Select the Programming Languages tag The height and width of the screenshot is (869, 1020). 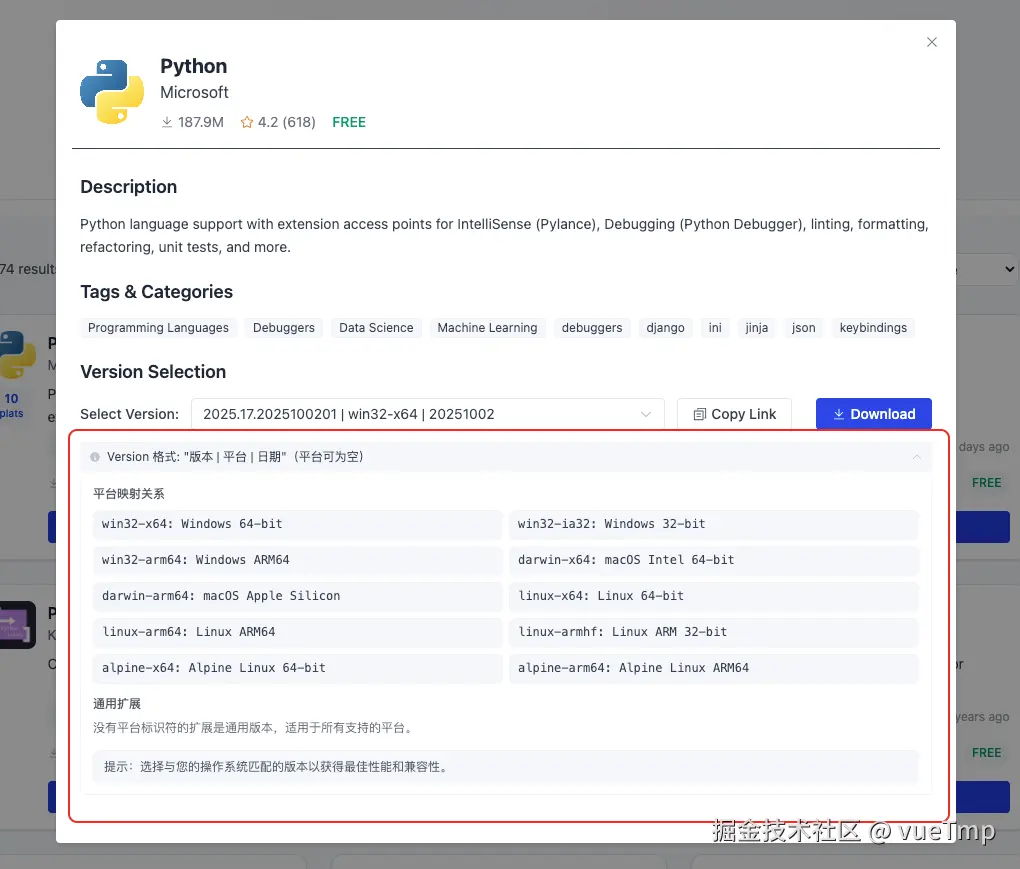click(x=158, y=328)
